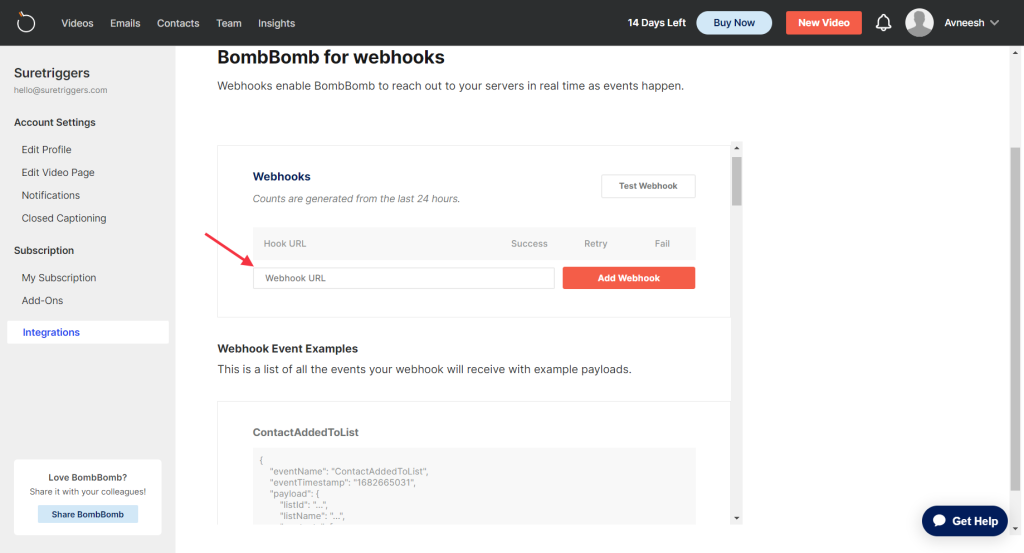The height and width of the screenshot is (553, 1024).
Task: Open the notifications bell
Action: click(883, 23)
